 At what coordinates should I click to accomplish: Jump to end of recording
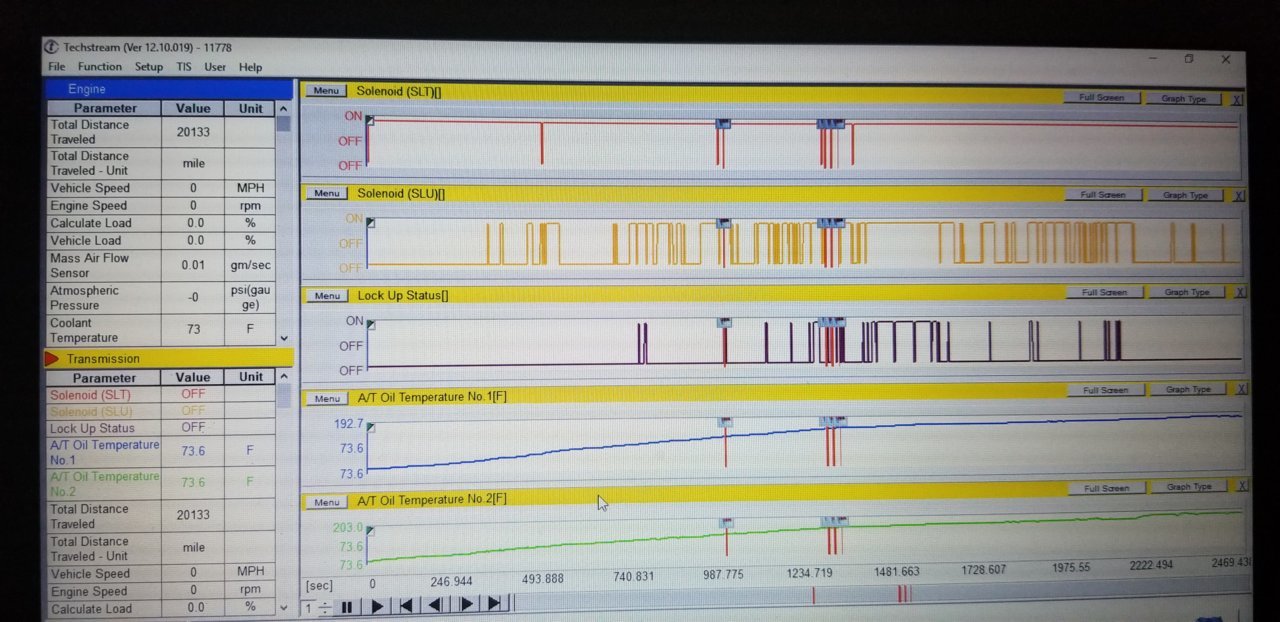click(x=495, y=603)
